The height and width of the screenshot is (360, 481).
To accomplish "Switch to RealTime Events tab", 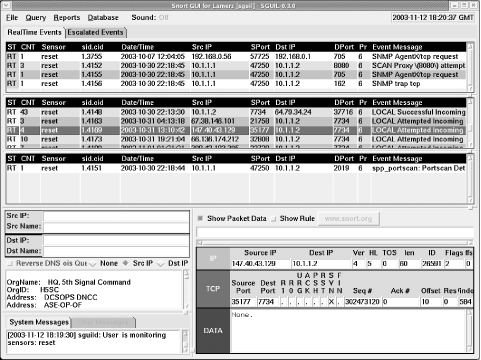I will coord(34,32).
